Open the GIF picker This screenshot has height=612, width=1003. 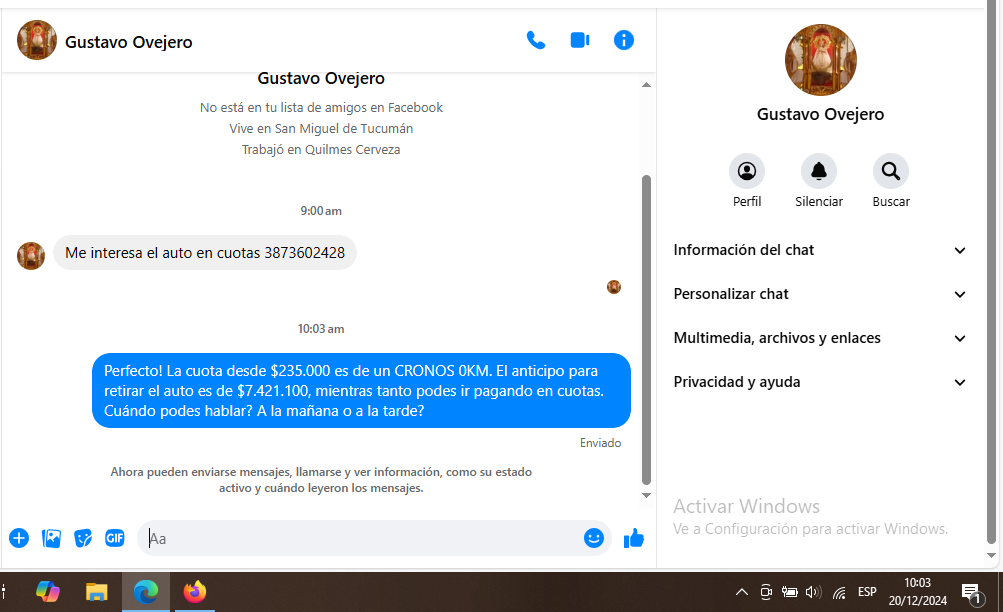click(x=115, y=538)
